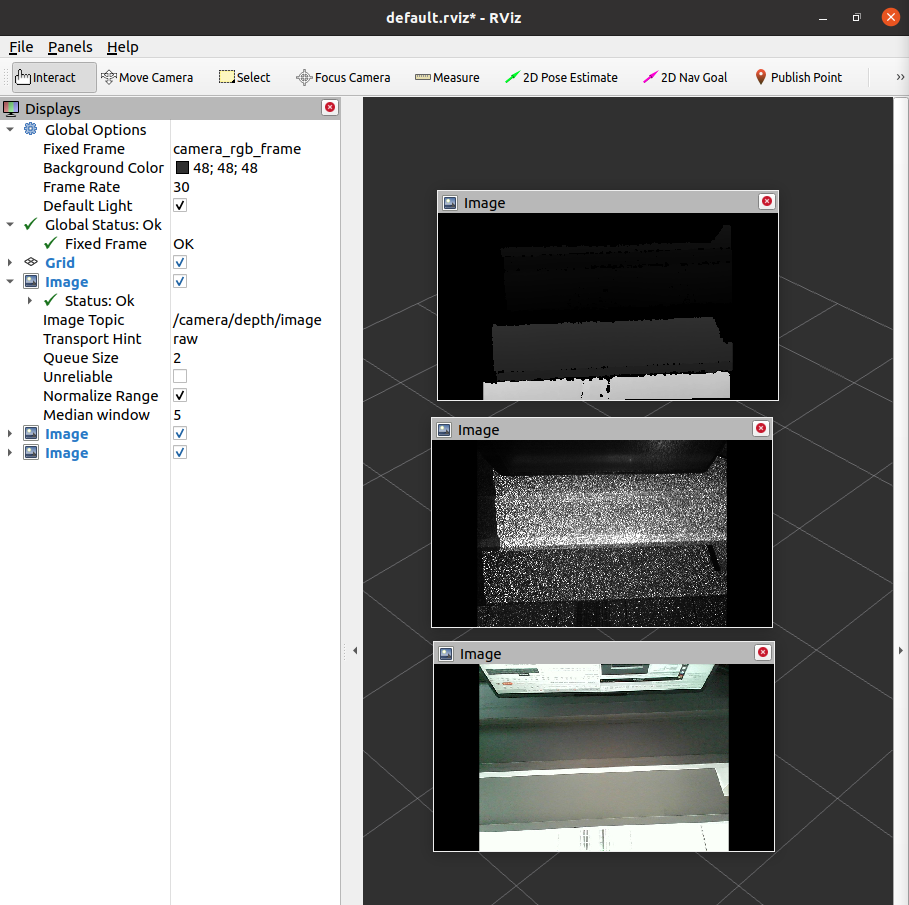Screen dimensions: 909x905
Task: Show more toolbar tools via overflow chevron
Action: tap(900, 77)
